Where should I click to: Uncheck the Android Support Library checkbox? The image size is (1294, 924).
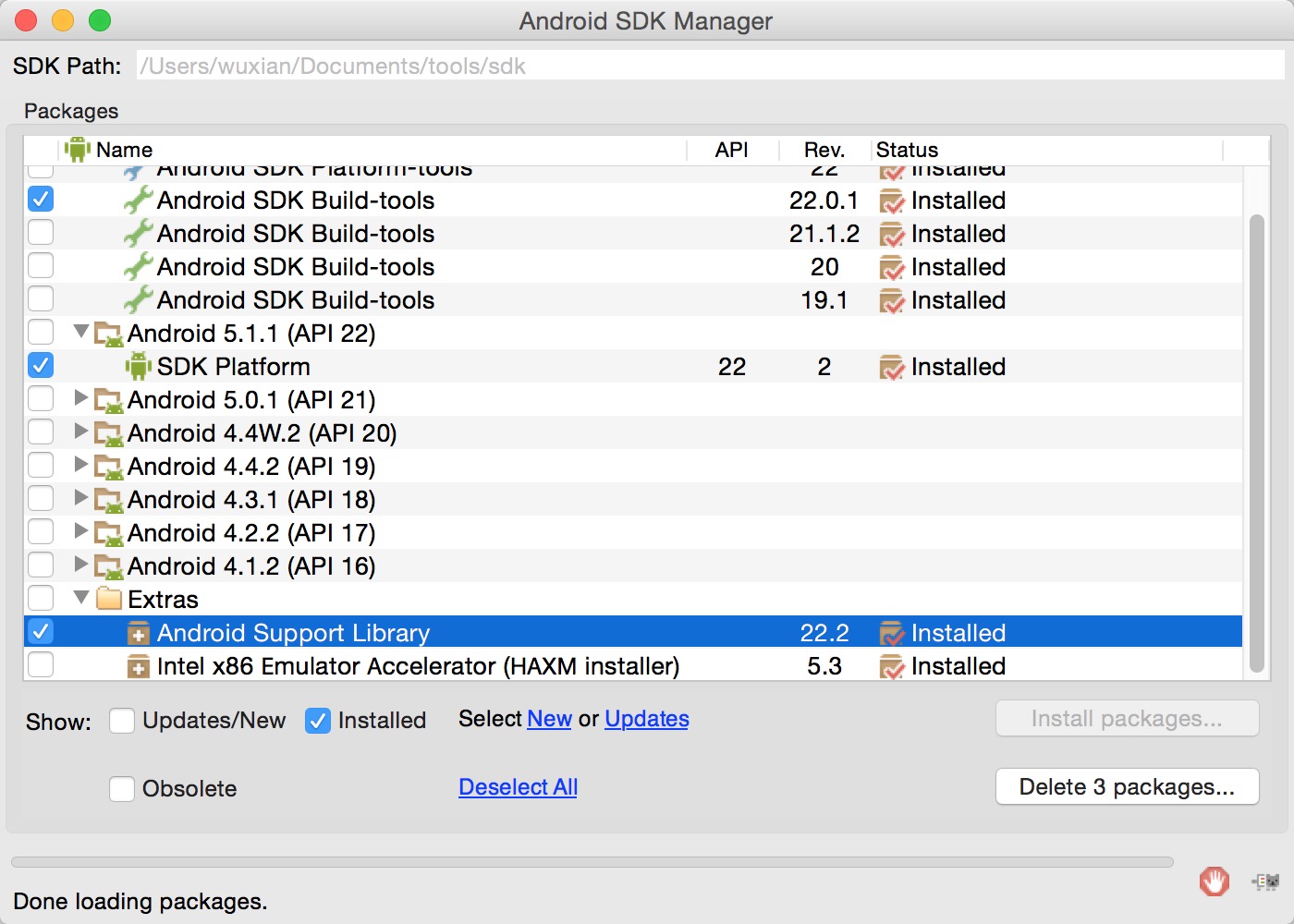coord(41,631)
